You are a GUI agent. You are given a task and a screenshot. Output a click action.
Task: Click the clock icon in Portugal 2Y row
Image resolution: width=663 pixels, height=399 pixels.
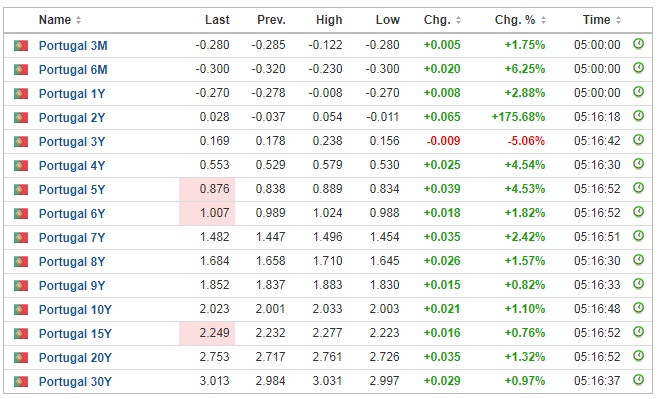[x=638, y=116]
